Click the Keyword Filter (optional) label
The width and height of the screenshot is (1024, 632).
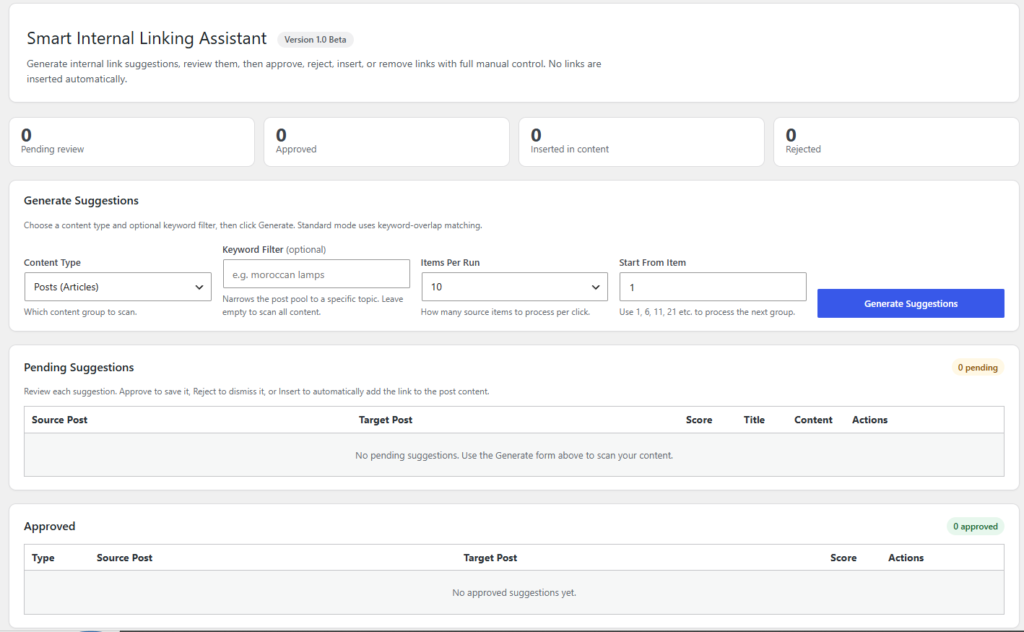point(274,249)
